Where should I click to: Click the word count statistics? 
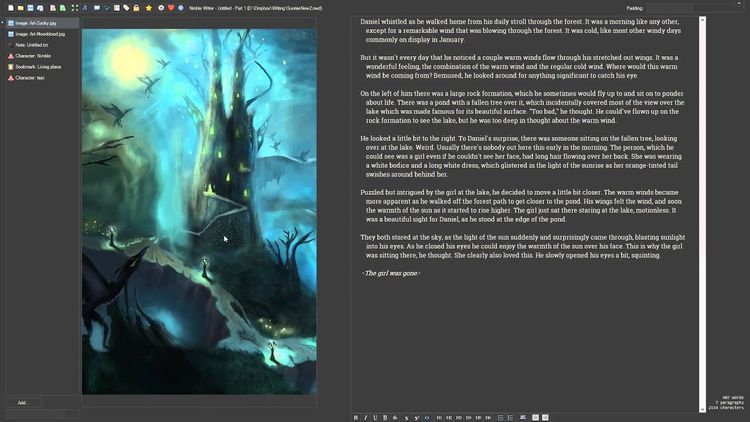coord(726,403)
